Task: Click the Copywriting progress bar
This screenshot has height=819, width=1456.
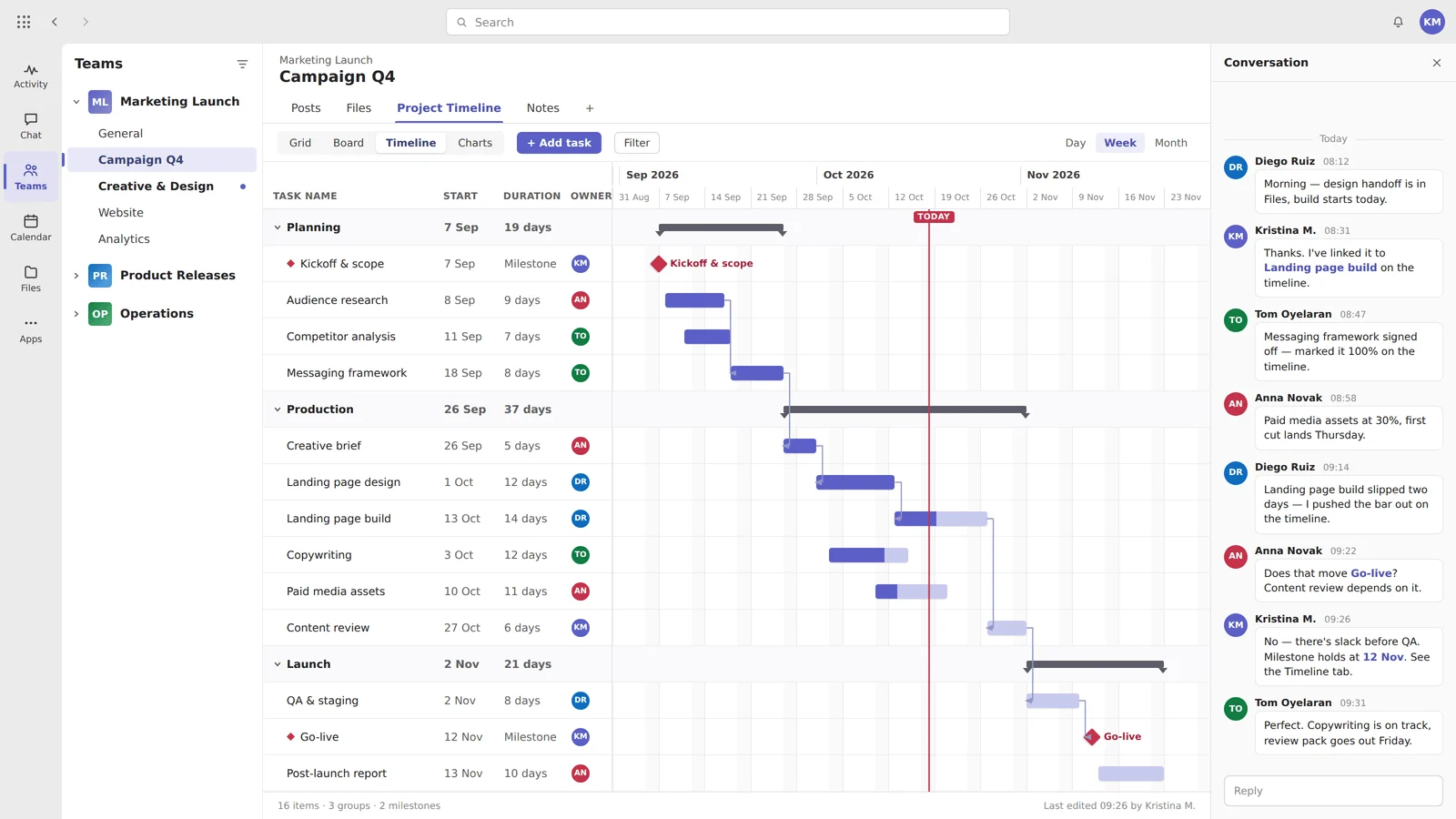Action: tap(868, 555)
